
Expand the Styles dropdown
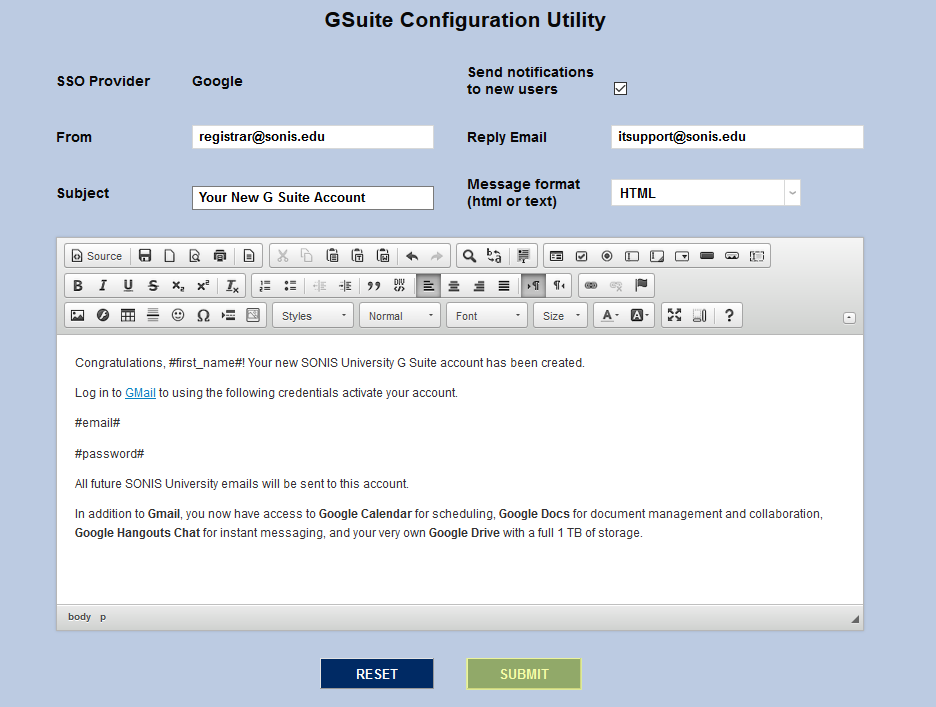point(314,316)
